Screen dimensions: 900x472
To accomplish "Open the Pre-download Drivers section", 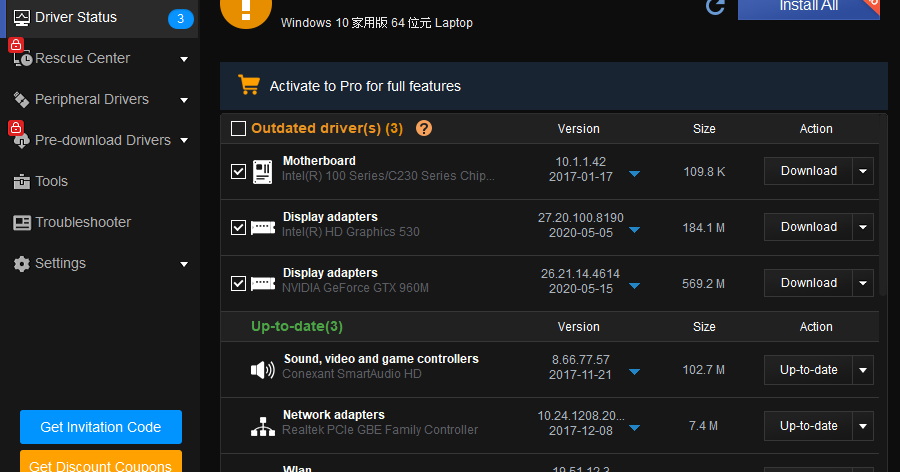I will (x=102, y=141).
